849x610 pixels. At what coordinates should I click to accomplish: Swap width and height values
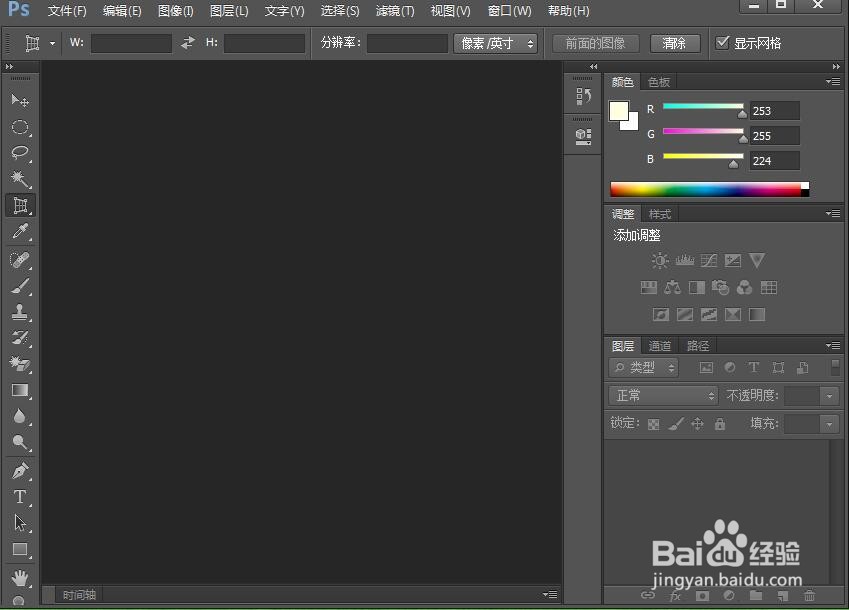tap(188, 43)
